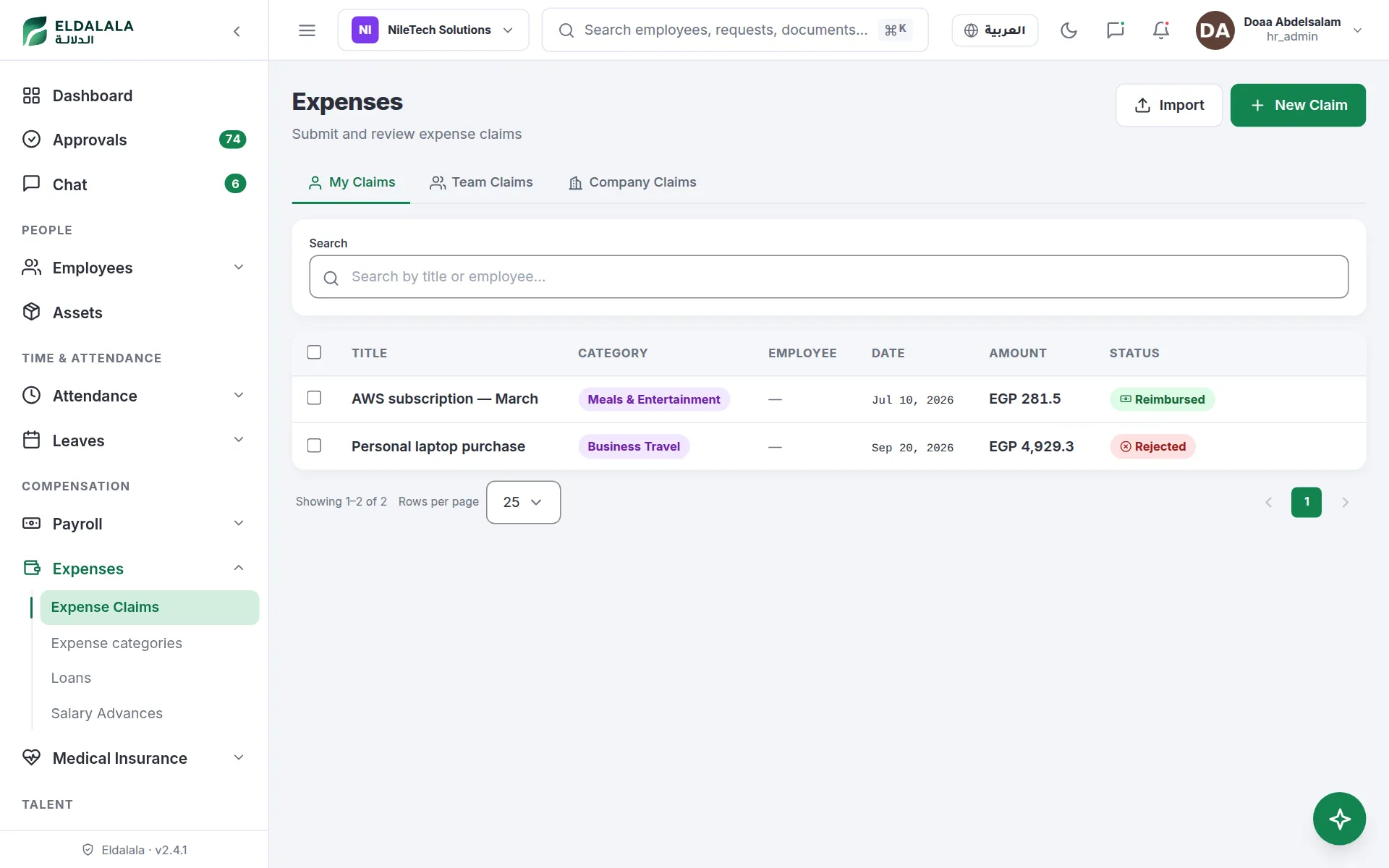Collapse the Expenses menu

point(134,569)
